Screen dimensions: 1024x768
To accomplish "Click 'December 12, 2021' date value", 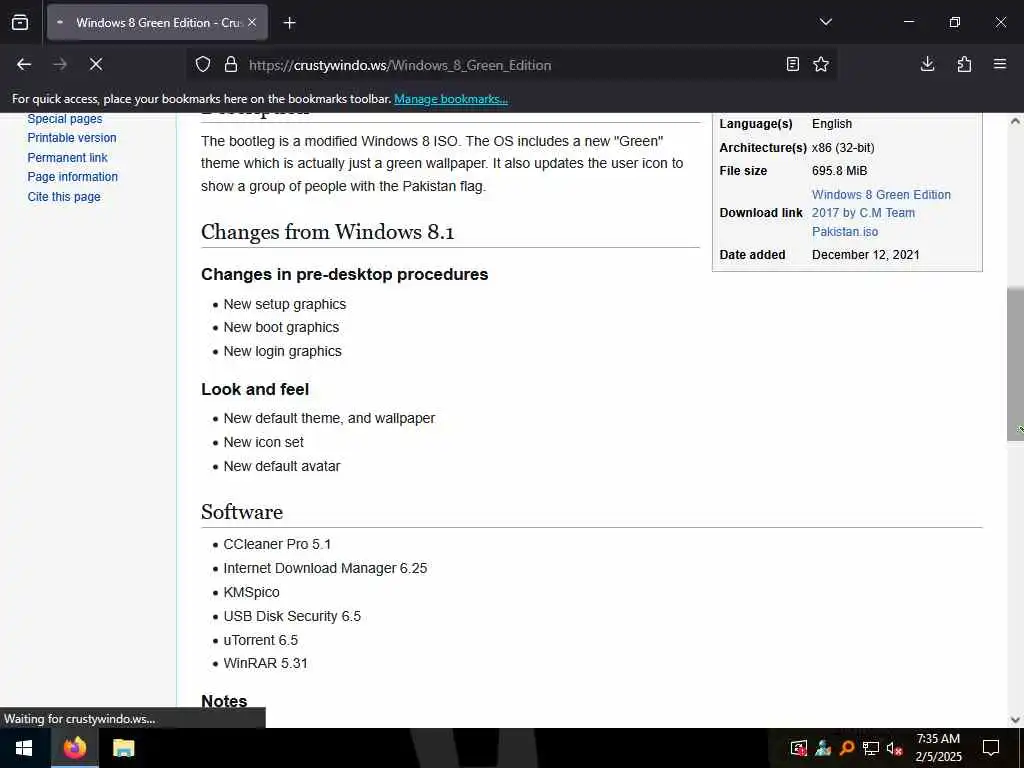I will 865,255.
